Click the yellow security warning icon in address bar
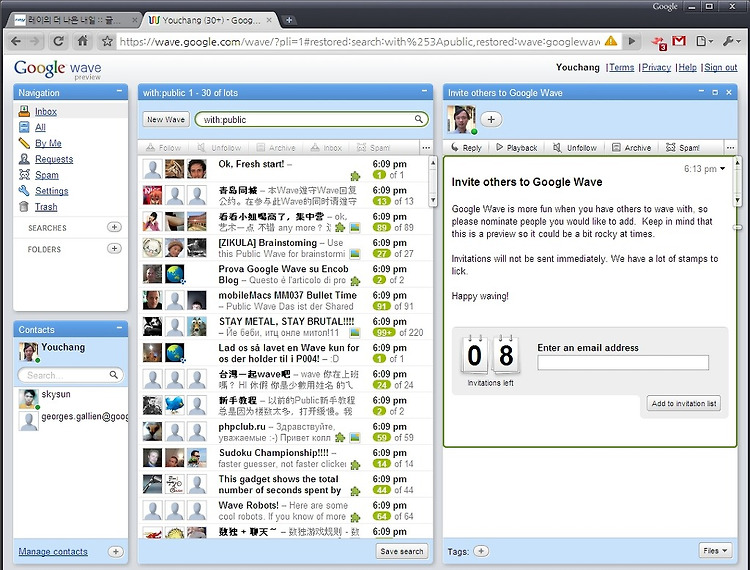Viewport: 750px width, 570px height. click(611, 41)
